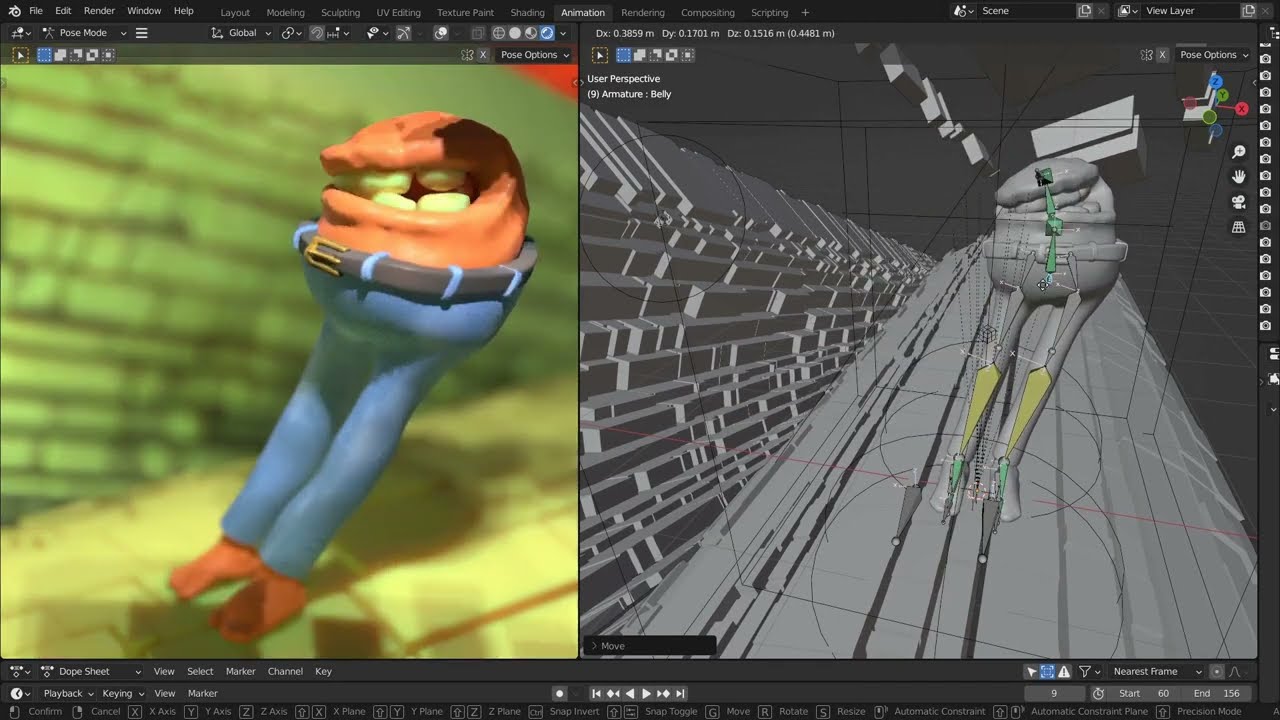Click the Blender logo menu icon
1280x720 pixels.
(14, 10)
